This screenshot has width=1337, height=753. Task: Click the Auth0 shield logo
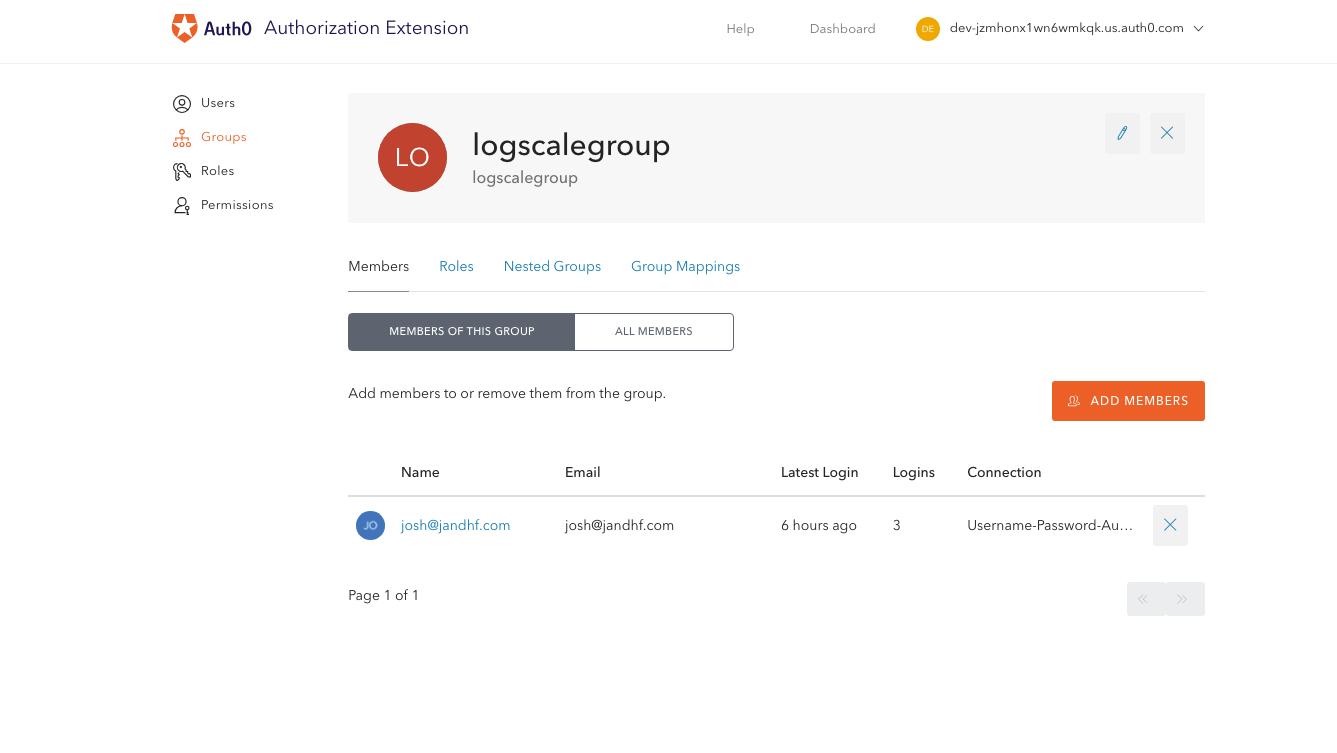pos(184,28)
